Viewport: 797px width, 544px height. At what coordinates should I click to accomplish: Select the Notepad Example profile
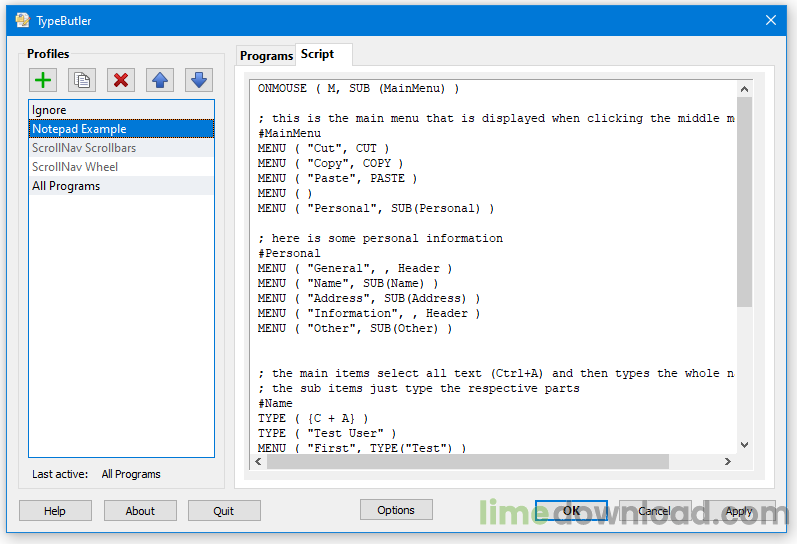coord(121,129)
